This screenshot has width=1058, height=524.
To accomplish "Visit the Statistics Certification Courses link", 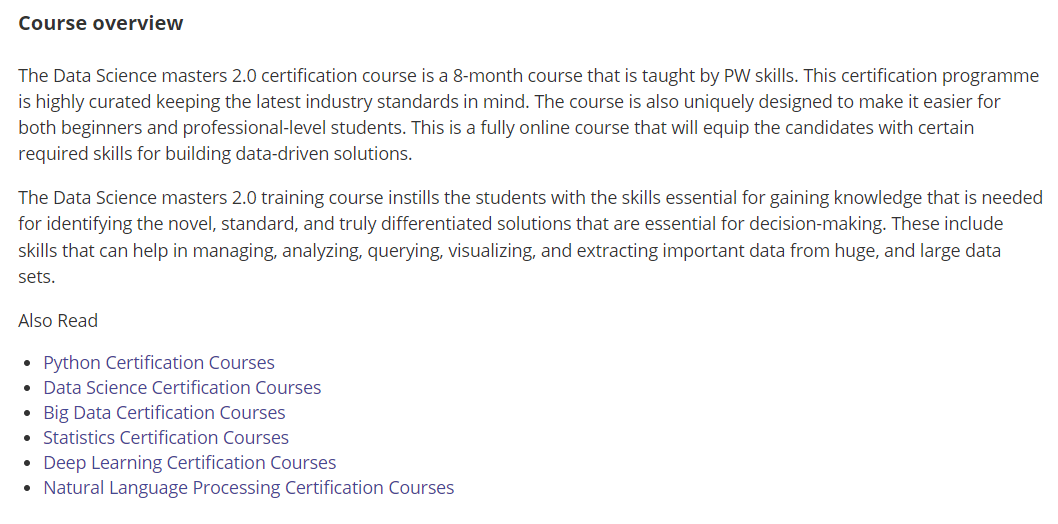I will point(165,437).
